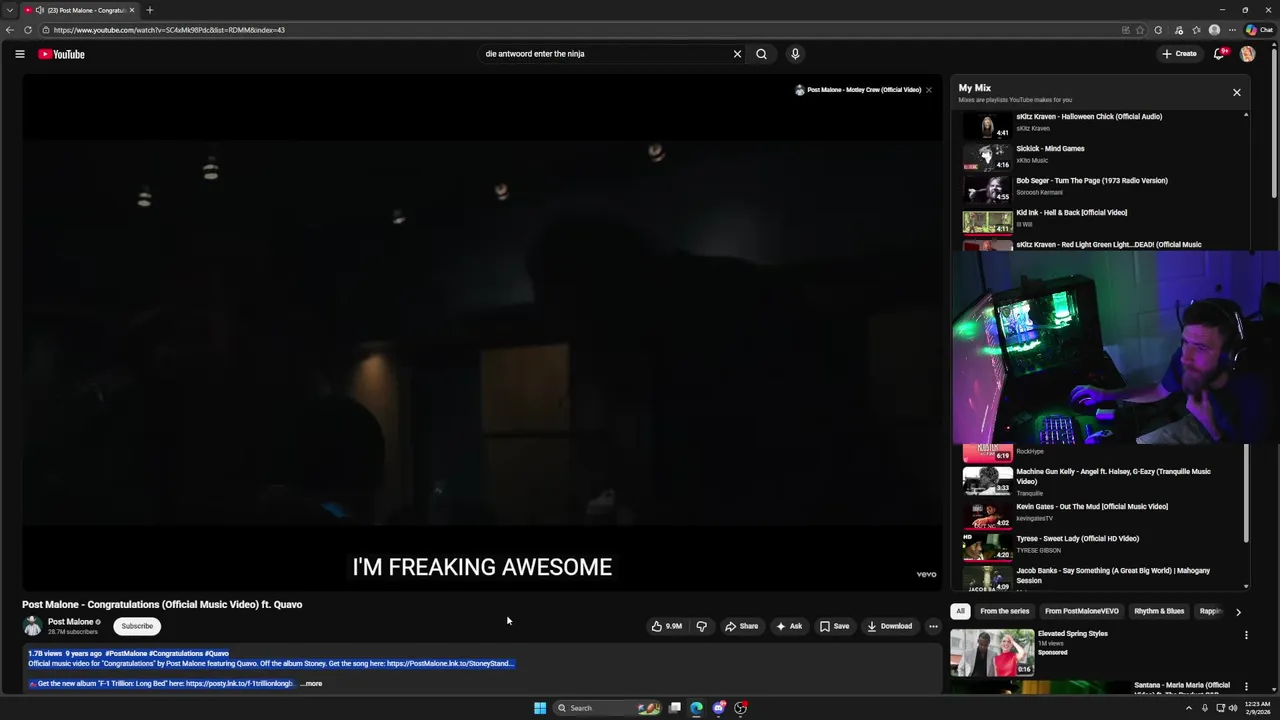Subscribe to Post Malone channel
Viewport: 1280px width, 720px height.
tap(137, 626)
